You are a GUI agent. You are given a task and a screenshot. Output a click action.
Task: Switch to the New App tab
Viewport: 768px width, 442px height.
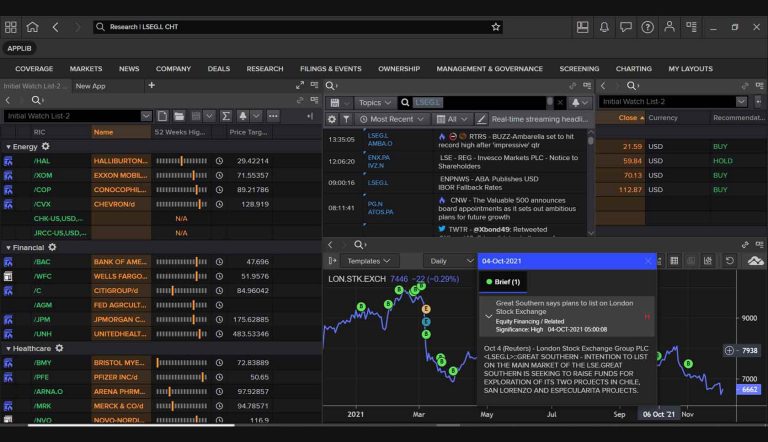[x=91, y=86]
